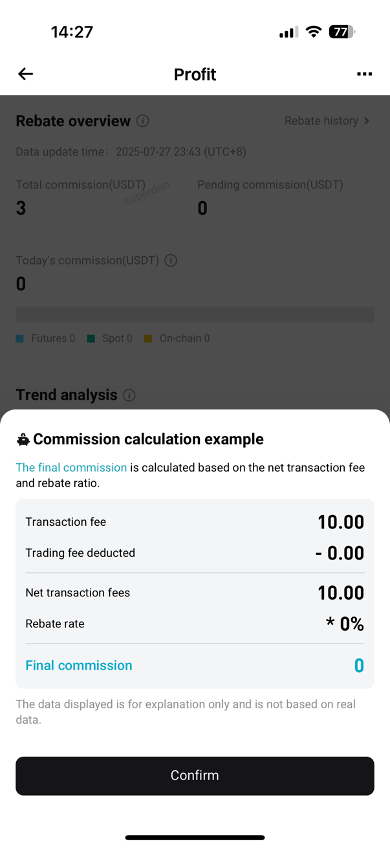Tap the battery indicator in status bar
Viewport: 390px width, 848px height.
[341, 32]
